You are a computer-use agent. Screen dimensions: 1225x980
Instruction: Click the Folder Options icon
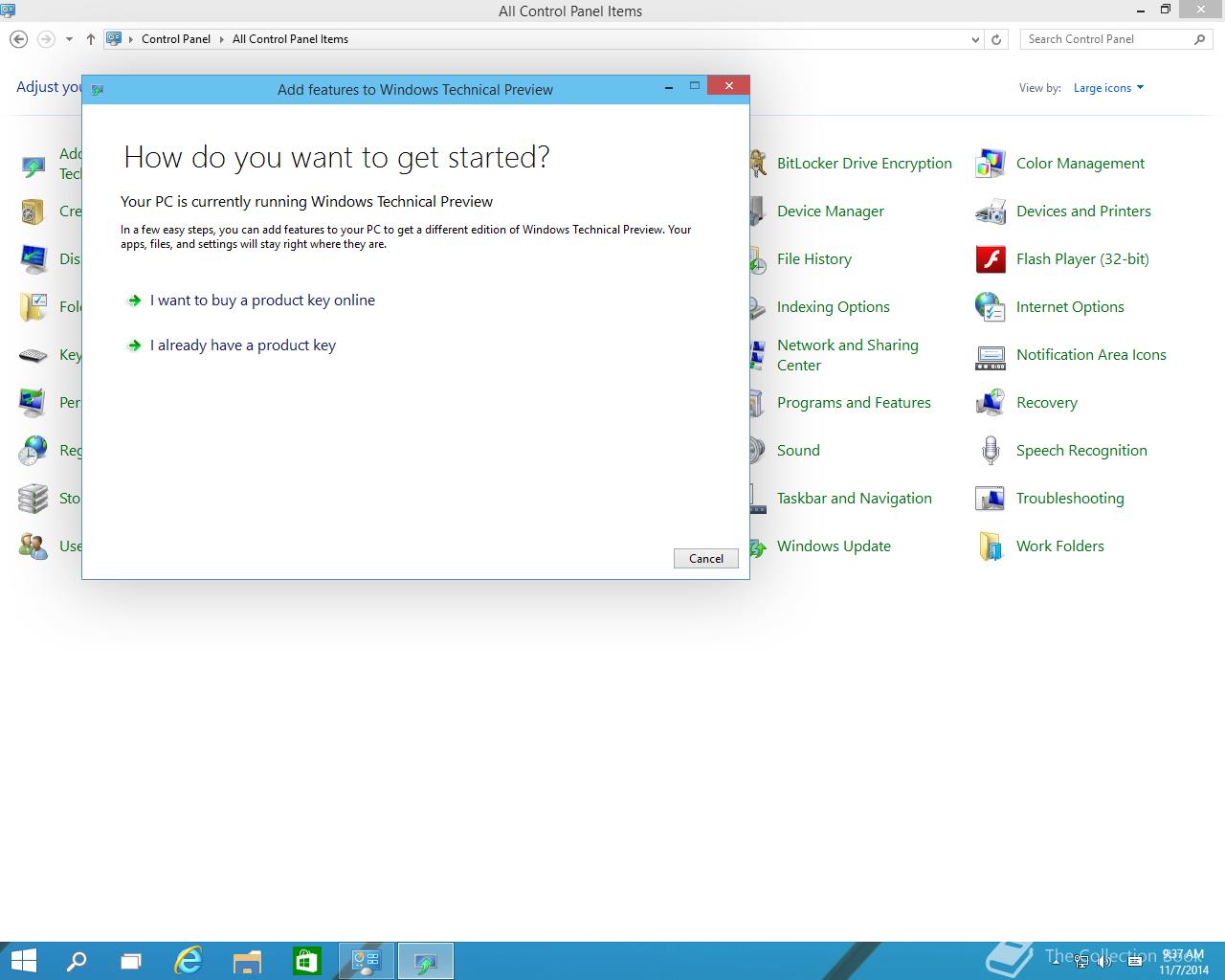tap(33, 307)
